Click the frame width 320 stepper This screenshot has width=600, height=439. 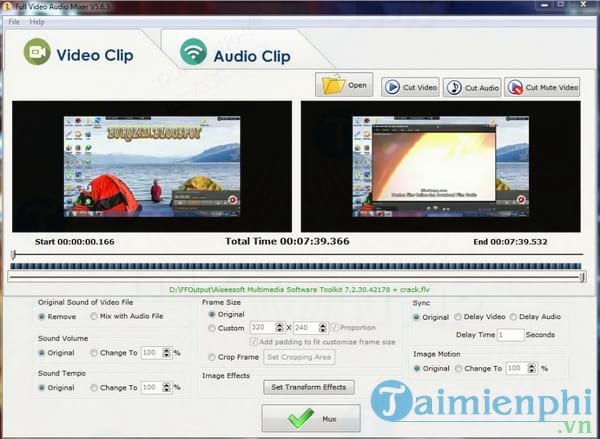pos(280,328)
